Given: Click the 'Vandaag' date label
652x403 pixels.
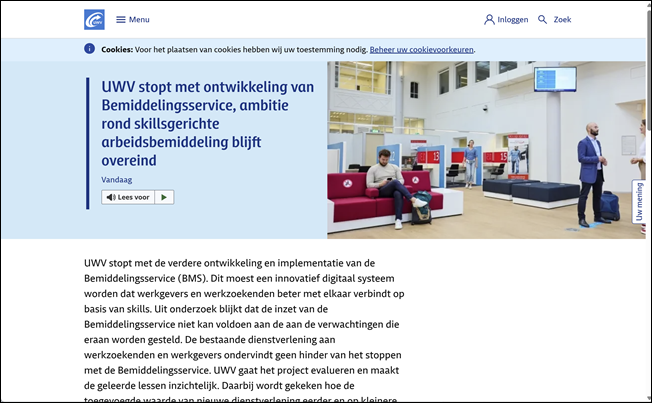Looking at the screenshot, I should click(x=117, y=180).
